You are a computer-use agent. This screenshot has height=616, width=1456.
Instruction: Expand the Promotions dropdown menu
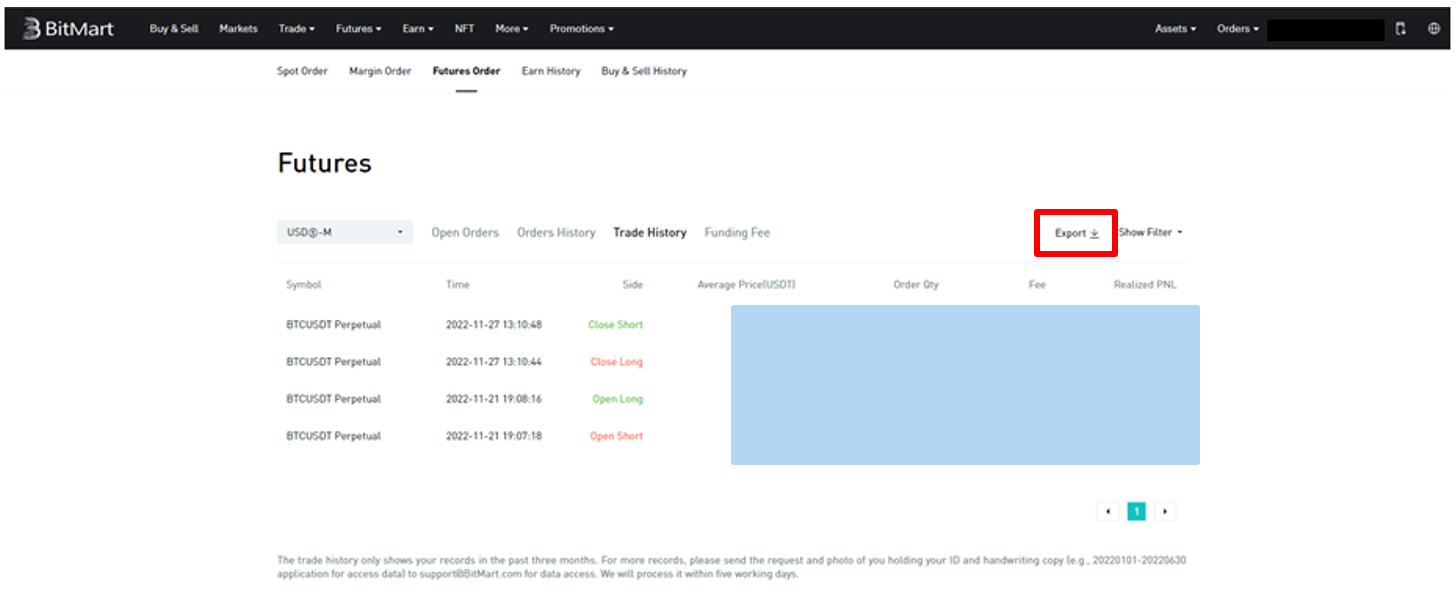click(582, 29)
